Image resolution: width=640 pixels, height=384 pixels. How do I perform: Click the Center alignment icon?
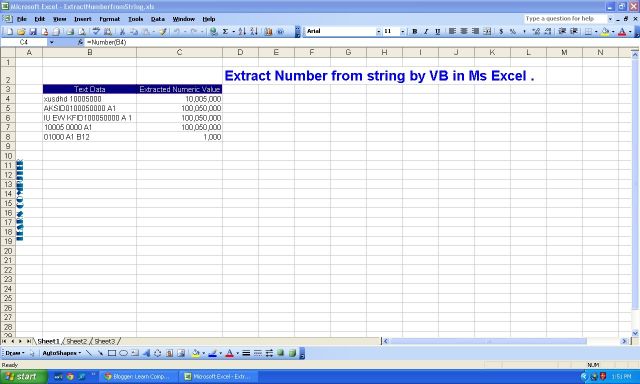pos(464,31)
